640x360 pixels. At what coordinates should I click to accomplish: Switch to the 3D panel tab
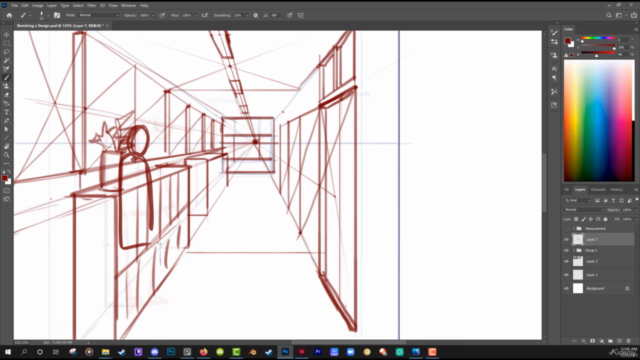[567, 189]
